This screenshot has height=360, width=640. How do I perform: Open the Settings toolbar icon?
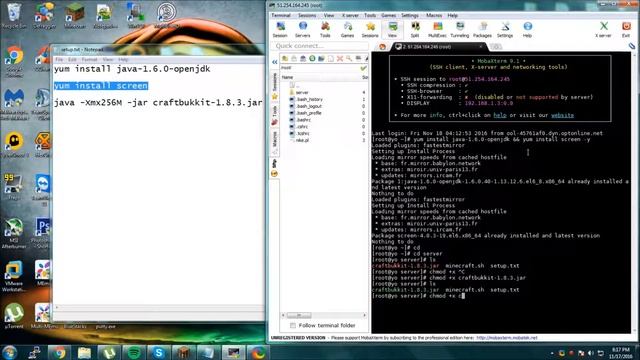pyautogui.click(x=505, y=29)
